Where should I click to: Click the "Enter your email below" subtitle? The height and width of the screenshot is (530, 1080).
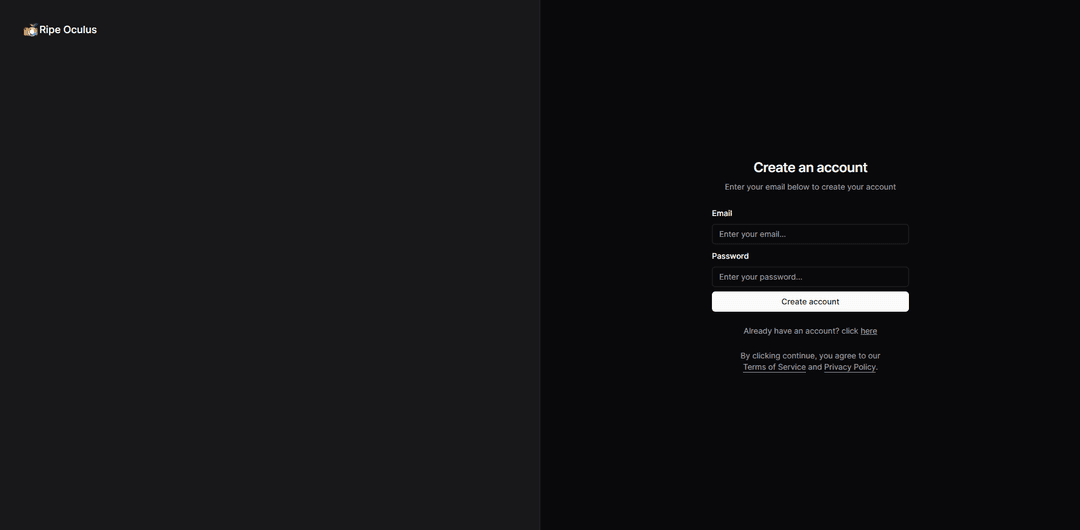(x=810, y=187)
